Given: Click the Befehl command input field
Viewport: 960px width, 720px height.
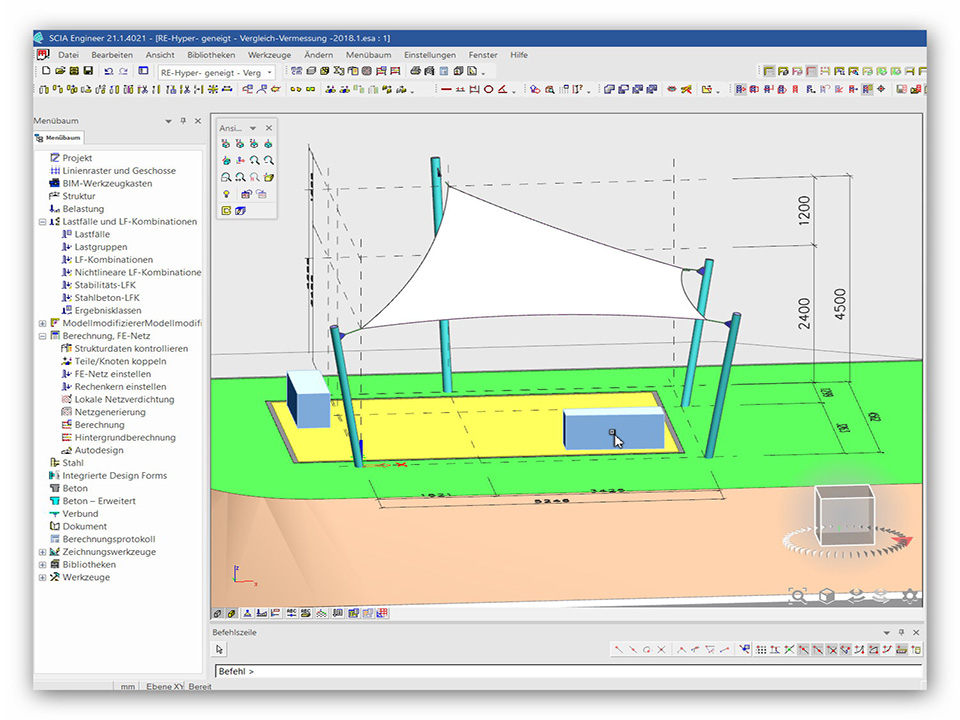Looking at the screenshot, I should (x=560, y=671).
